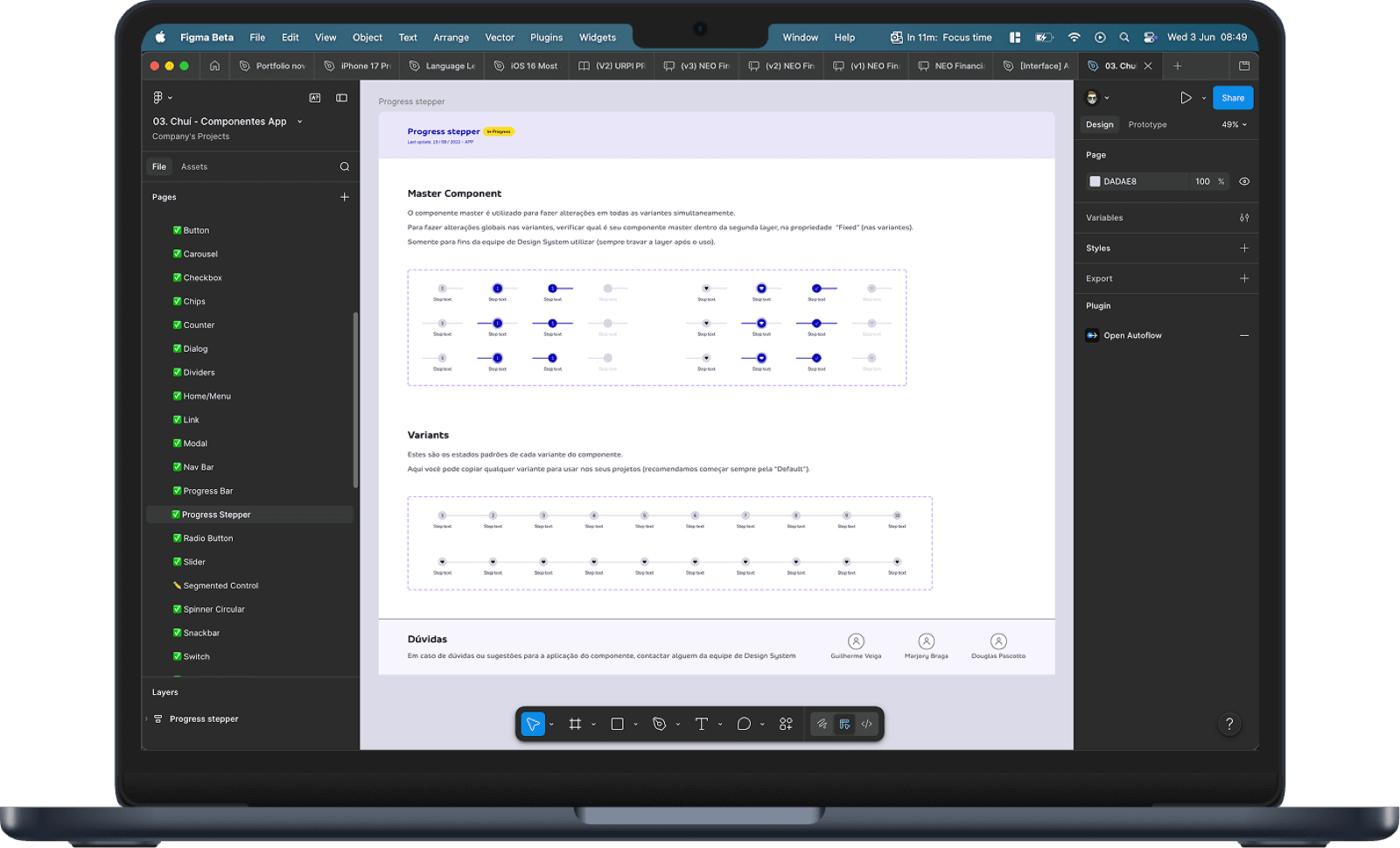Present prototype with play icon
The image size is (1400, 848).
click(1186, 98)
